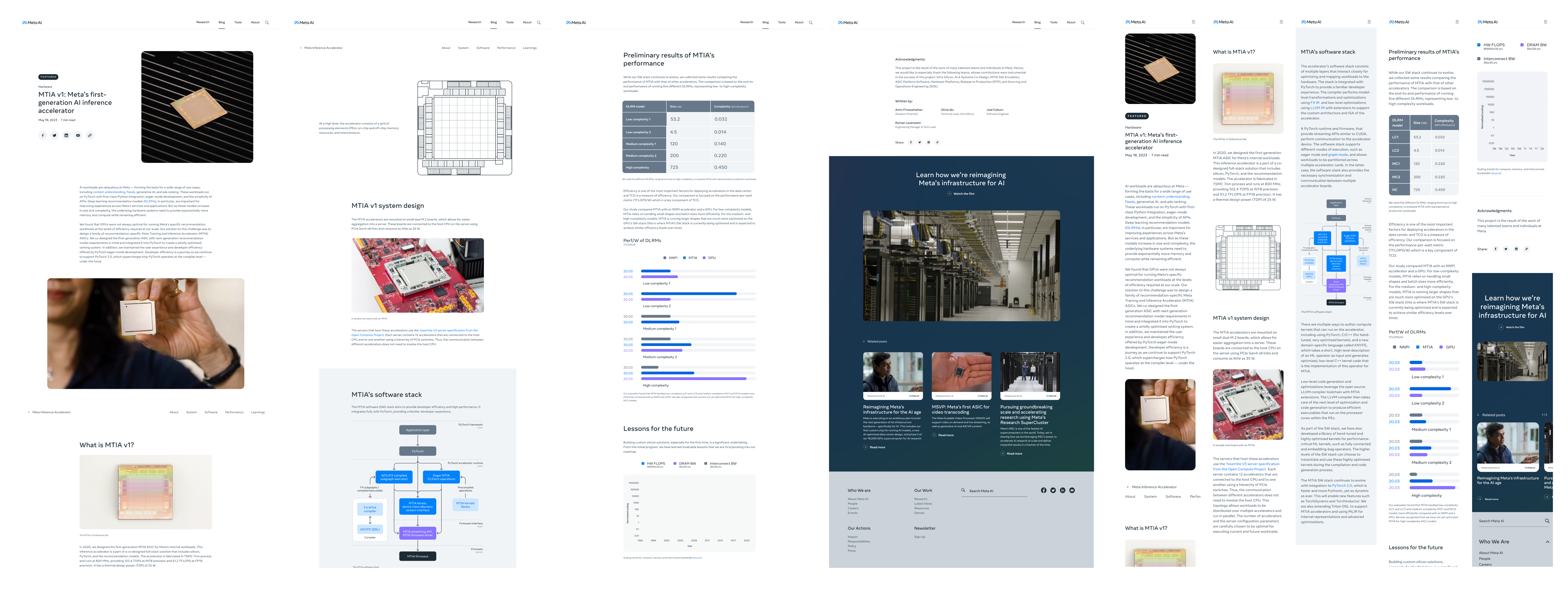1568x591 pixels.
Task: Click Facebook icon beside desktop 'Share:' label
Action: (x=911, y=142)
